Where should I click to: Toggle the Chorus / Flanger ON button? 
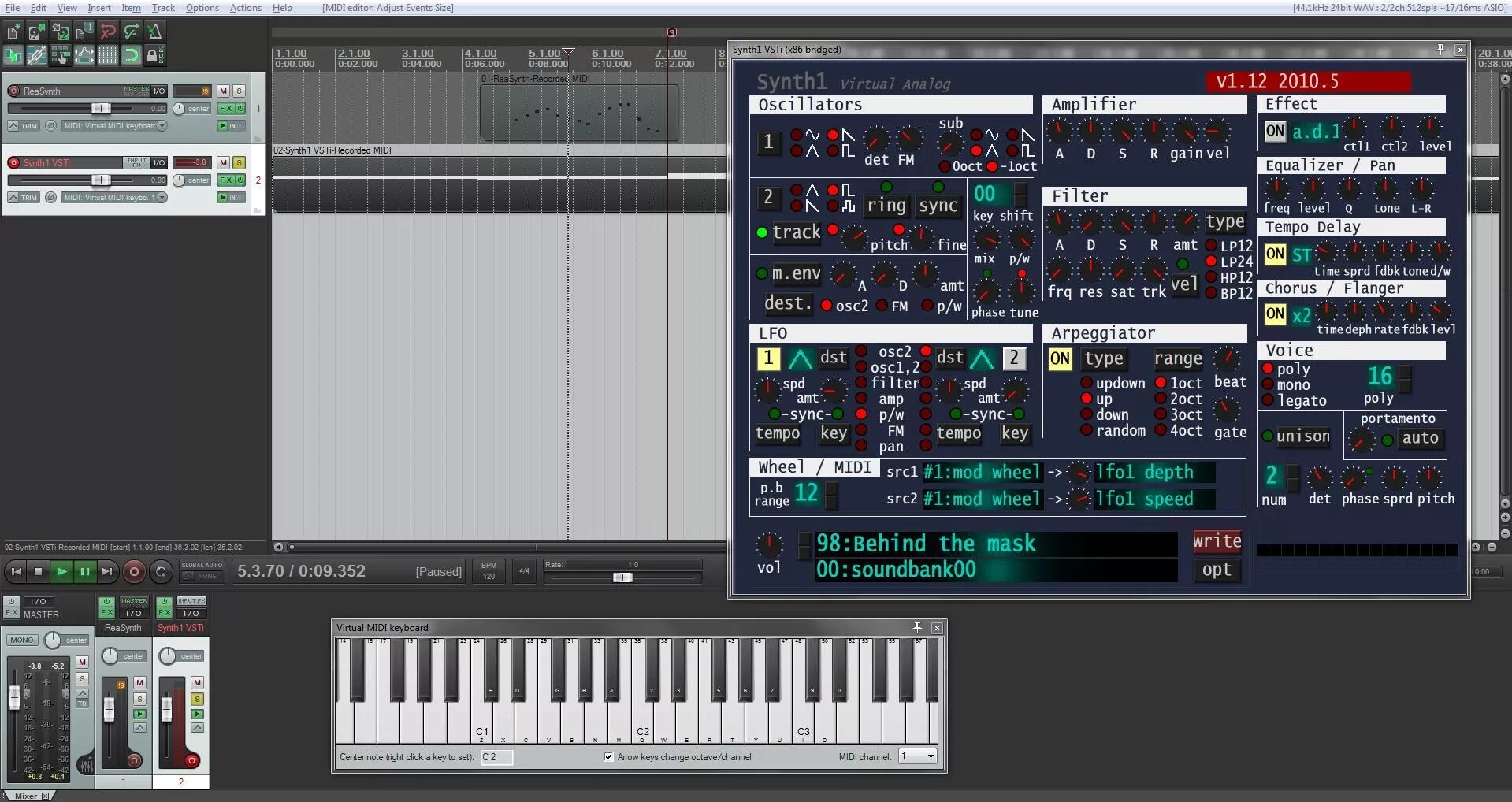click(1275, 314)
